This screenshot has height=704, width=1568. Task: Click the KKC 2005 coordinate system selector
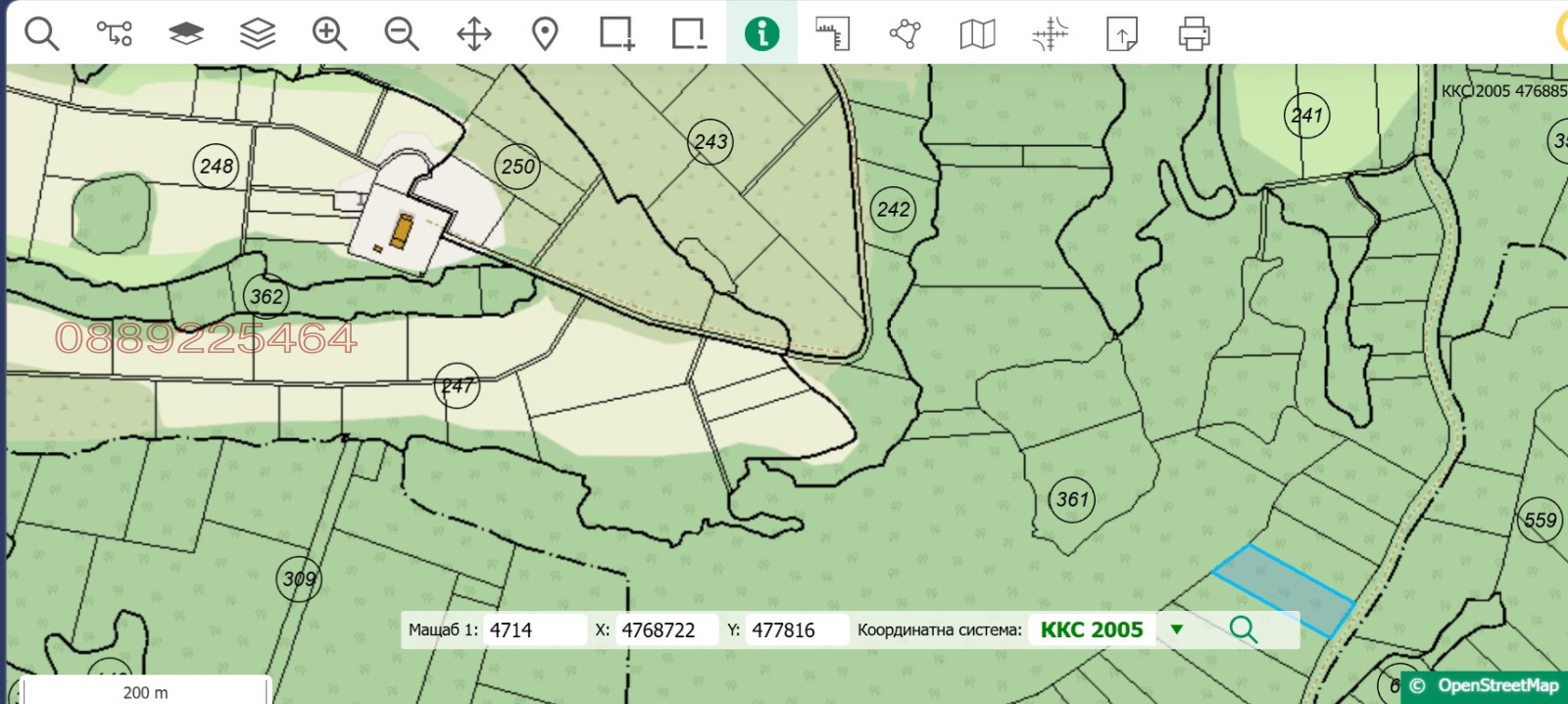[1092, 629]
